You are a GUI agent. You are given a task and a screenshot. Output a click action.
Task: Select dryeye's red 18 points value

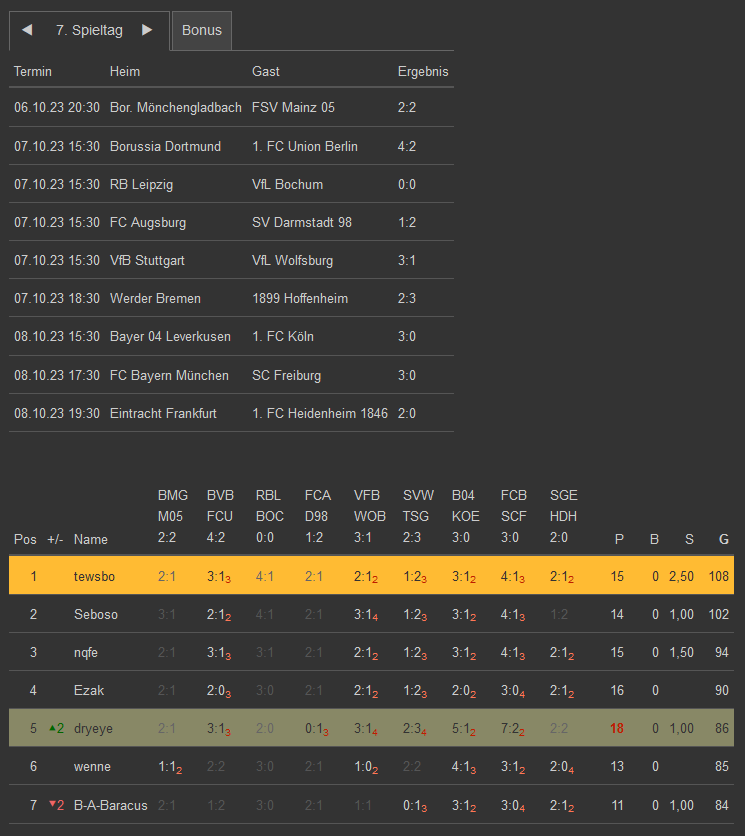click(617, 728)
